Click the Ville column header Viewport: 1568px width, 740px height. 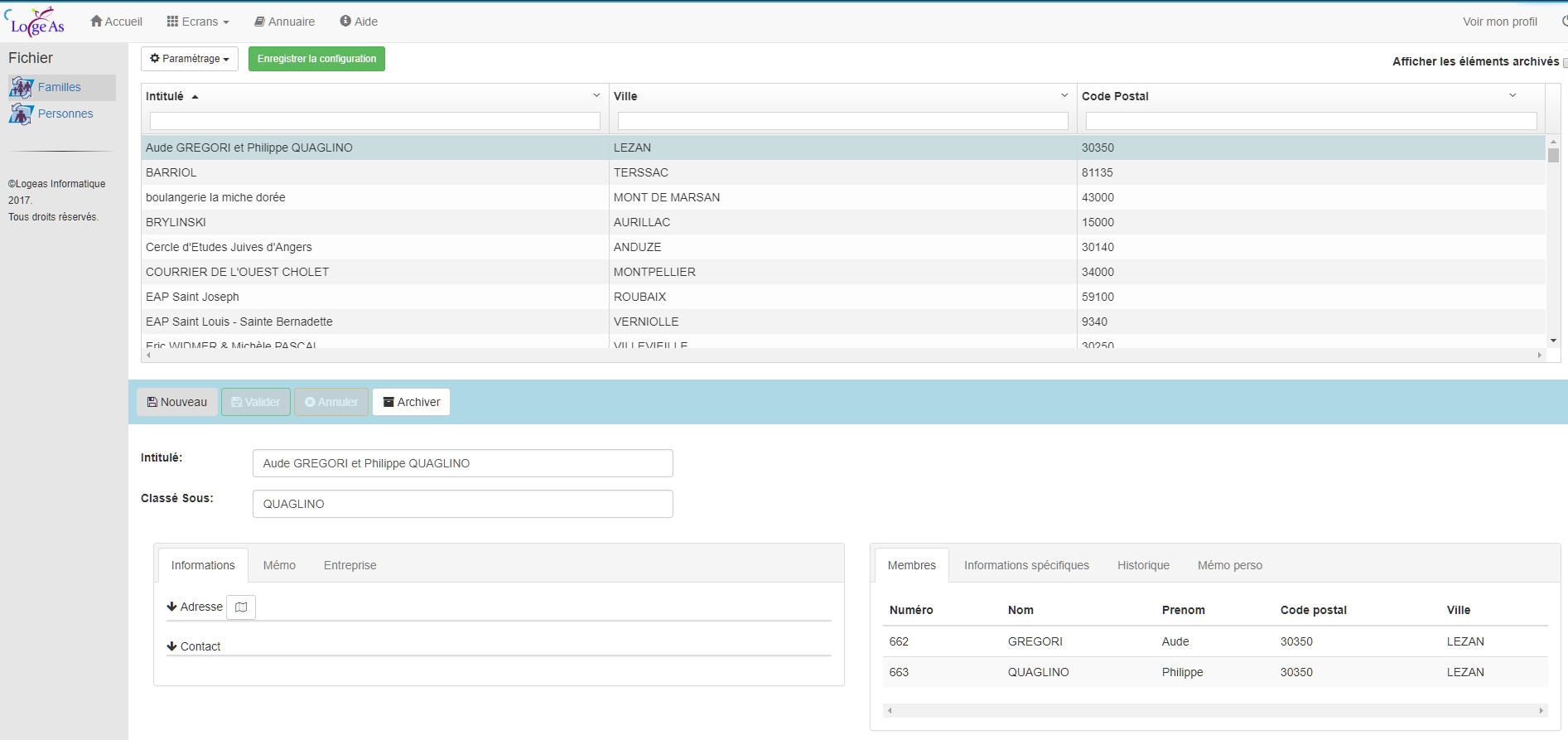625,96
